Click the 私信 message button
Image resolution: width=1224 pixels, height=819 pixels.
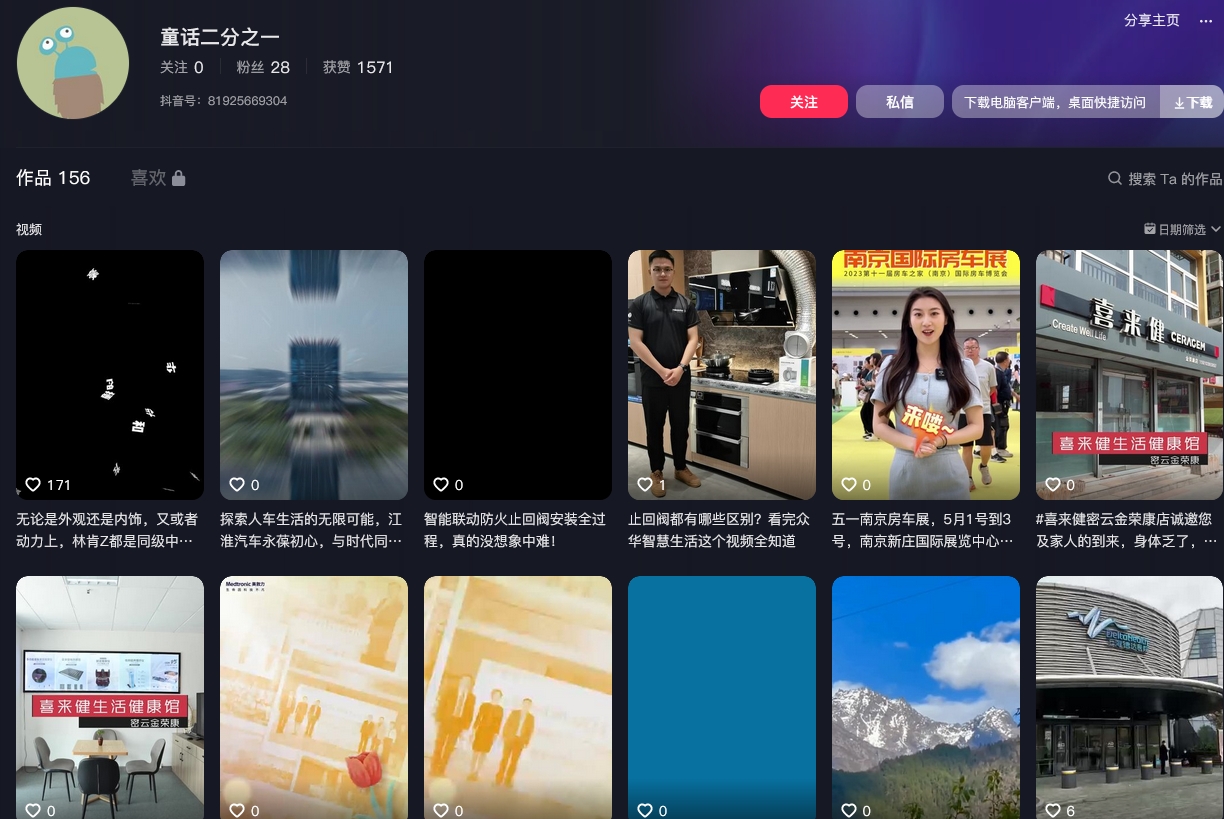[900, 102]
